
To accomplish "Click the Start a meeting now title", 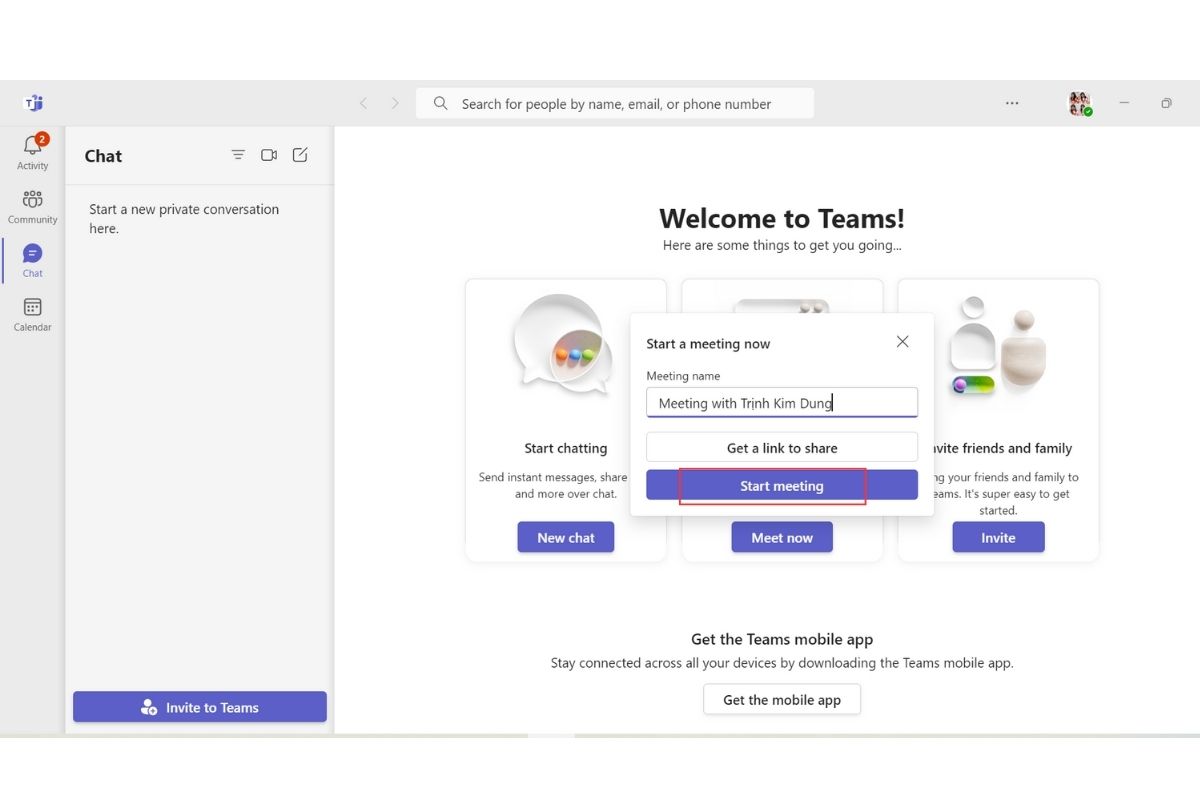I will (x=708, y=344).
